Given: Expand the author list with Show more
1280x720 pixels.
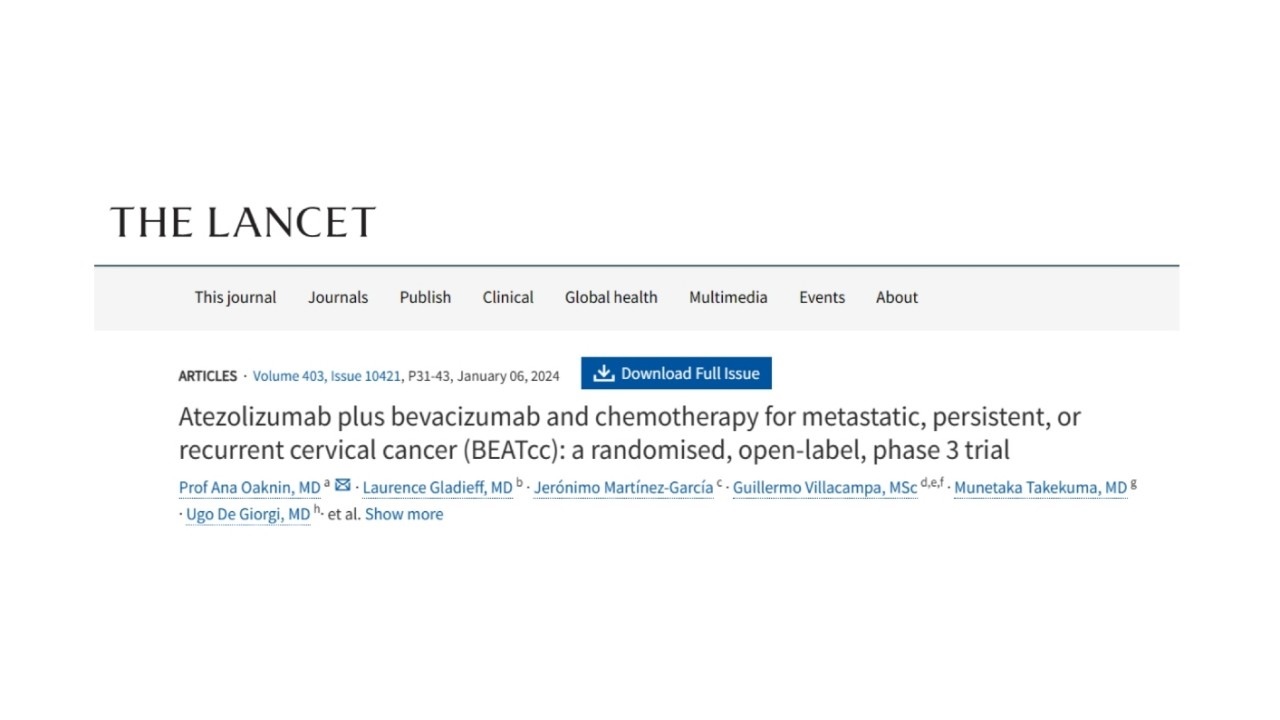Looking at the screenshot, I should (404, 514).
